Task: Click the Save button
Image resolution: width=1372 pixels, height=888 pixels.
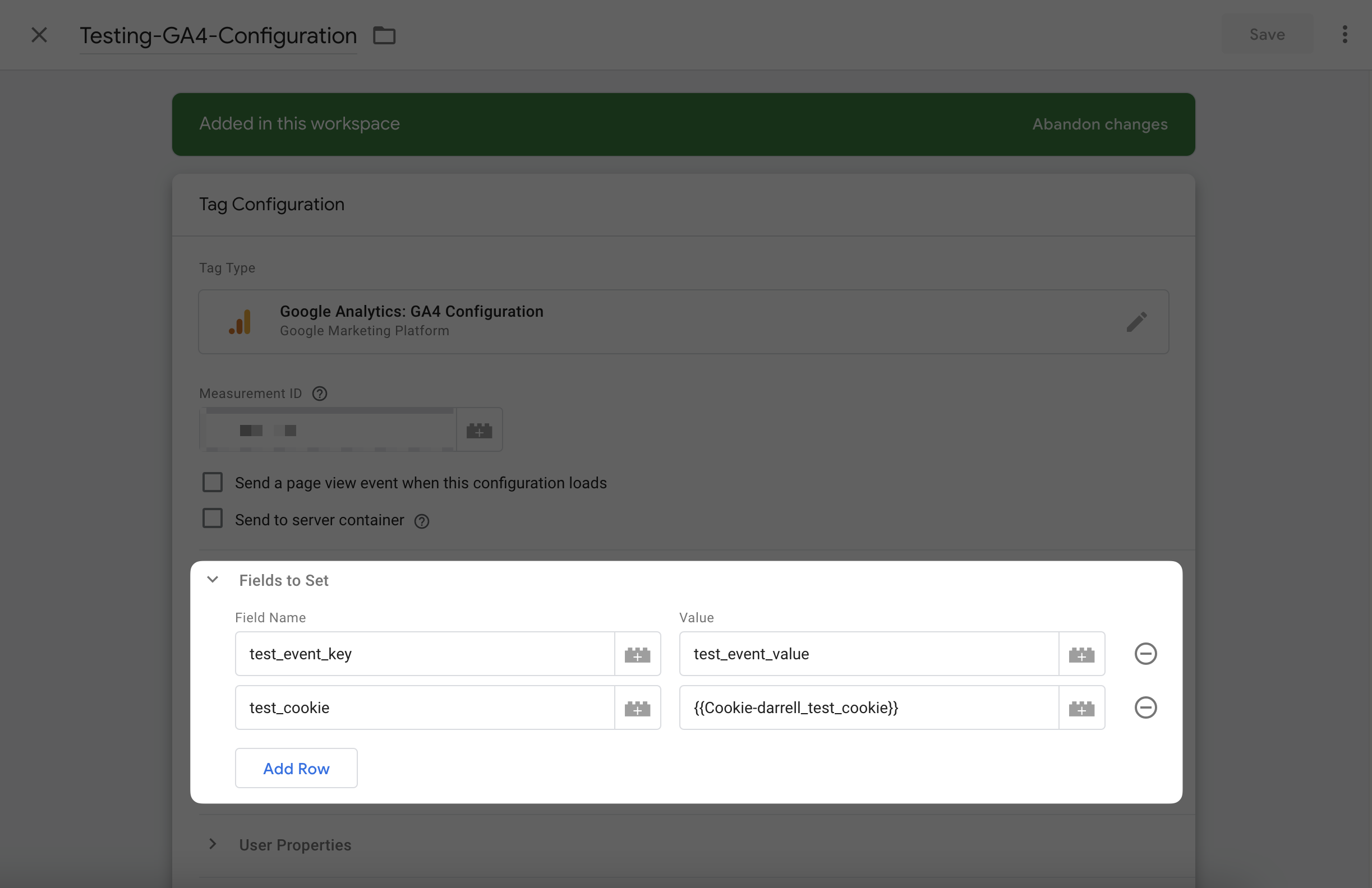Action: (1267, 35)
